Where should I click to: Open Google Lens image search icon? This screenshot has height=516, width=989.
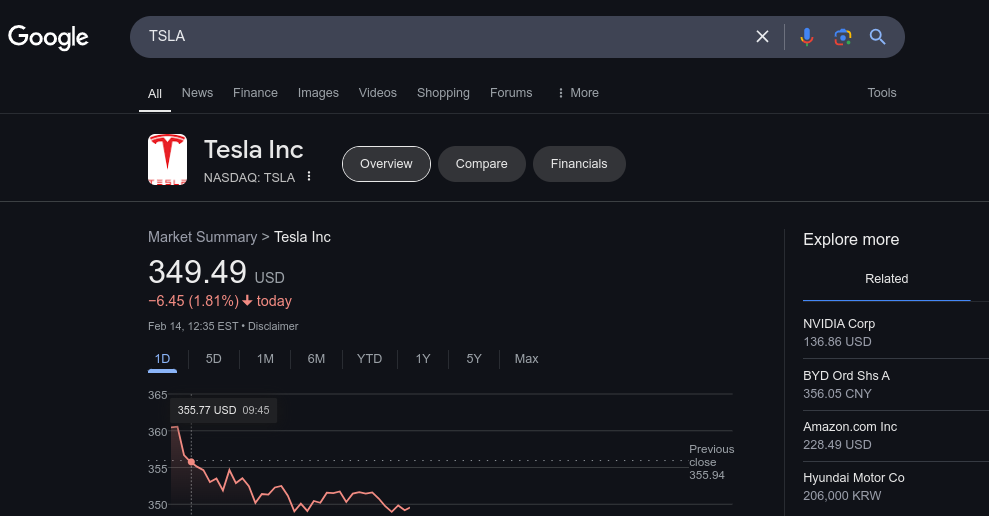click(842, 37)
